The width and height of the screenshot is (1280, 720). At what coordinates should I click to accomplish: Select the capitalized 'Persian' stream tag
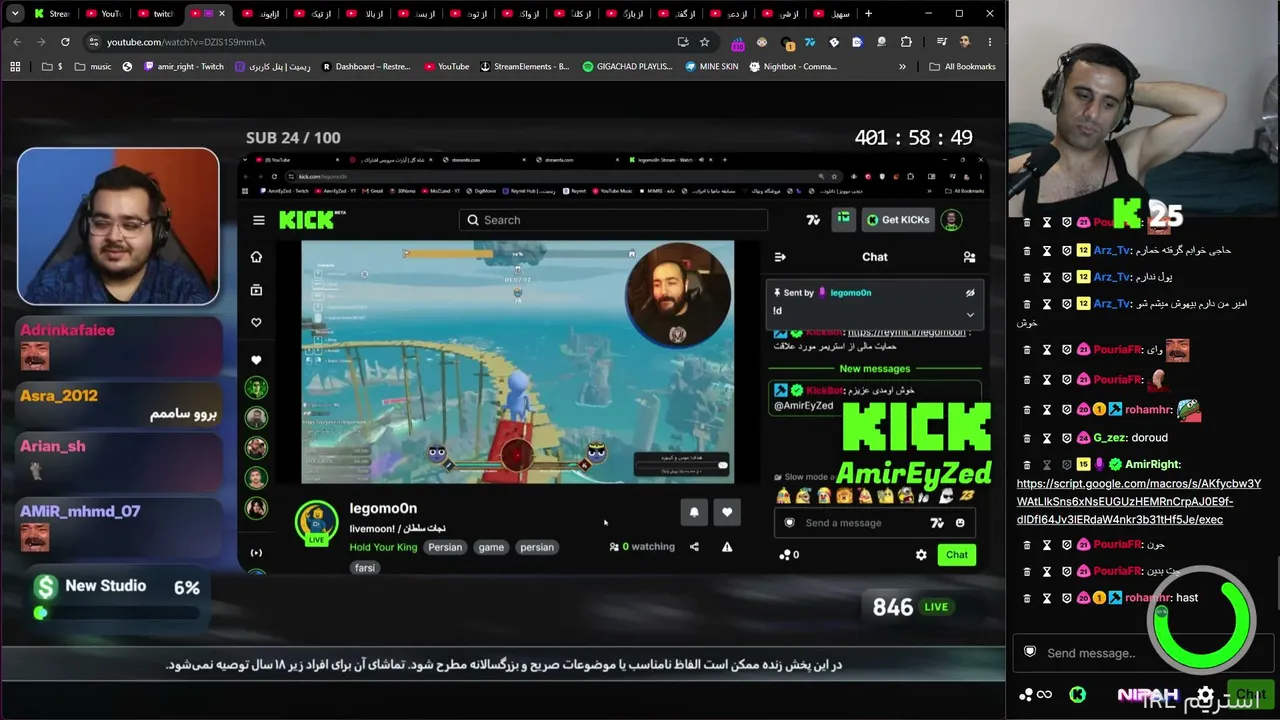click(x=445, y=547)
